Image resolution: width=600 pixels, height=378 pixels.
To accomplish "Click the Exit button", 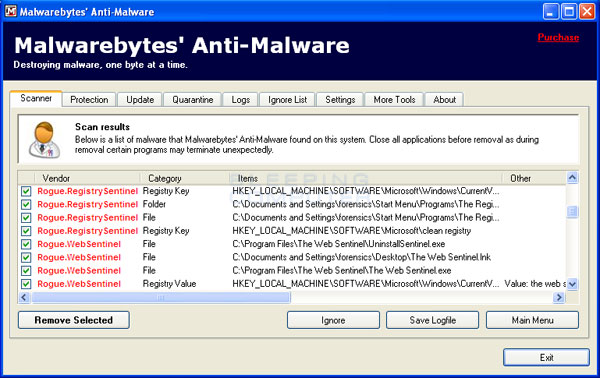I will click(546, 357).
